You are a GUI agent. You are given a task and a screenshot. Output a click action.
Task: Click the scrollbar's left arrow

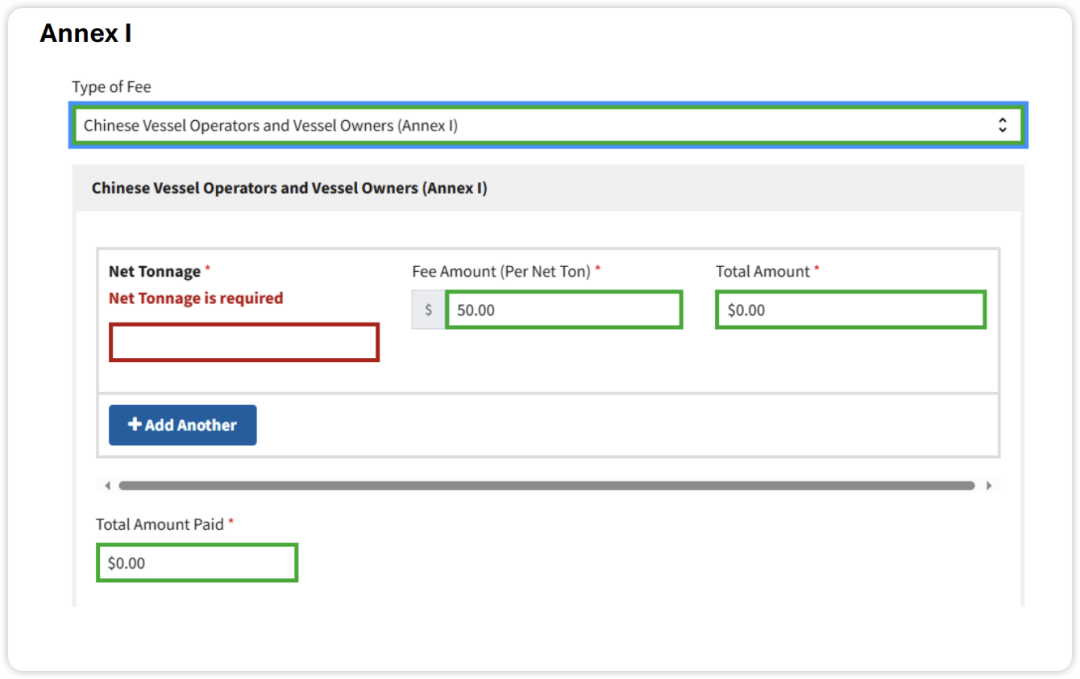tap(108, 486)
